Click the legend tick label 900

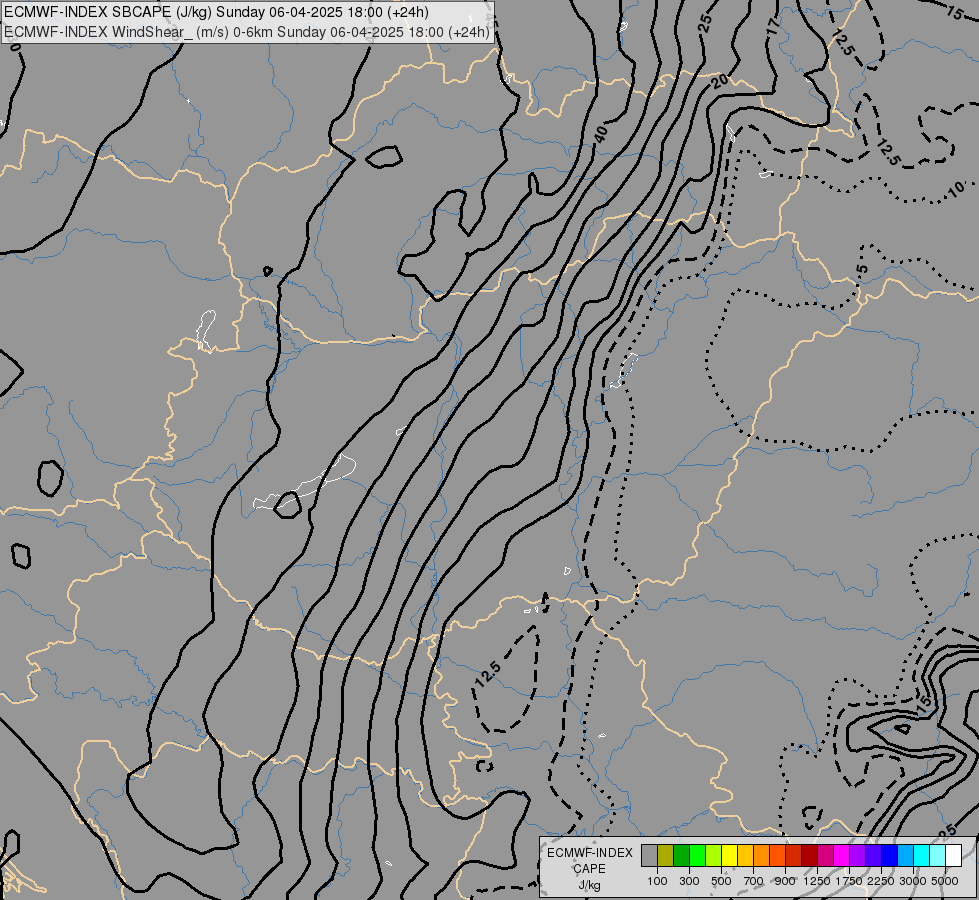coord(785,881)
